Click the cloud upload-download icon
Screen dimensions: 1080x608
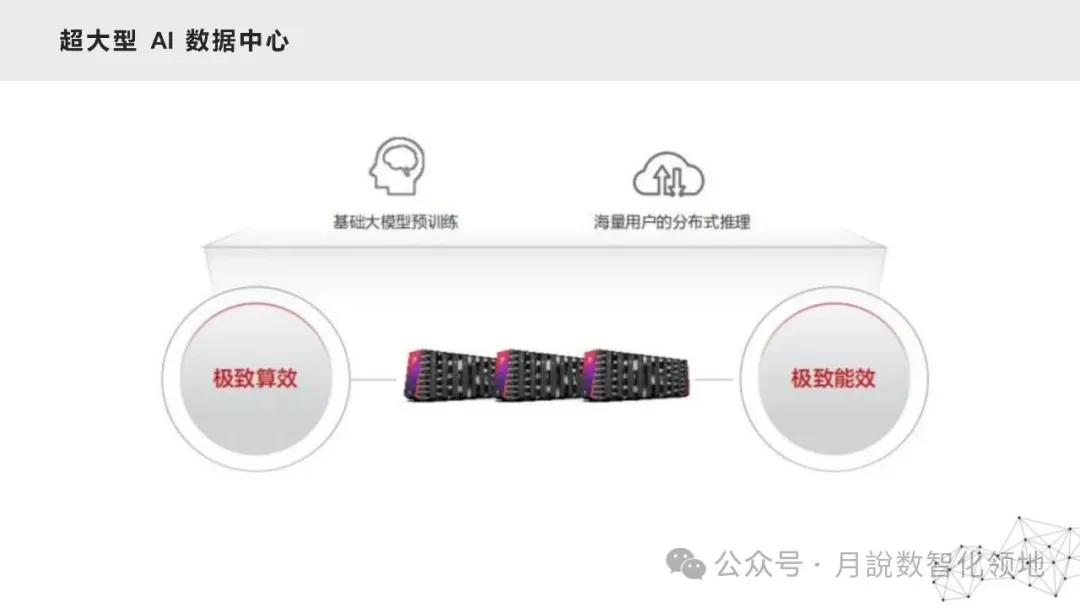(x=668, y=175)
